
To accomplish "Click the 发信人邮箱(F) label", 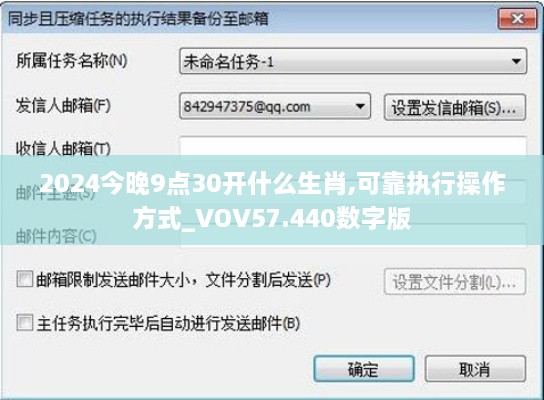I will click(63, 105).
